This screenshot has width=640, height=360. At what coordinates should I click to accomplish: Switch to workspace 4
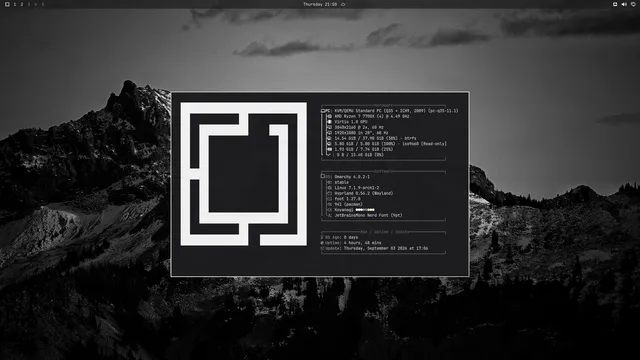[36, 4]
